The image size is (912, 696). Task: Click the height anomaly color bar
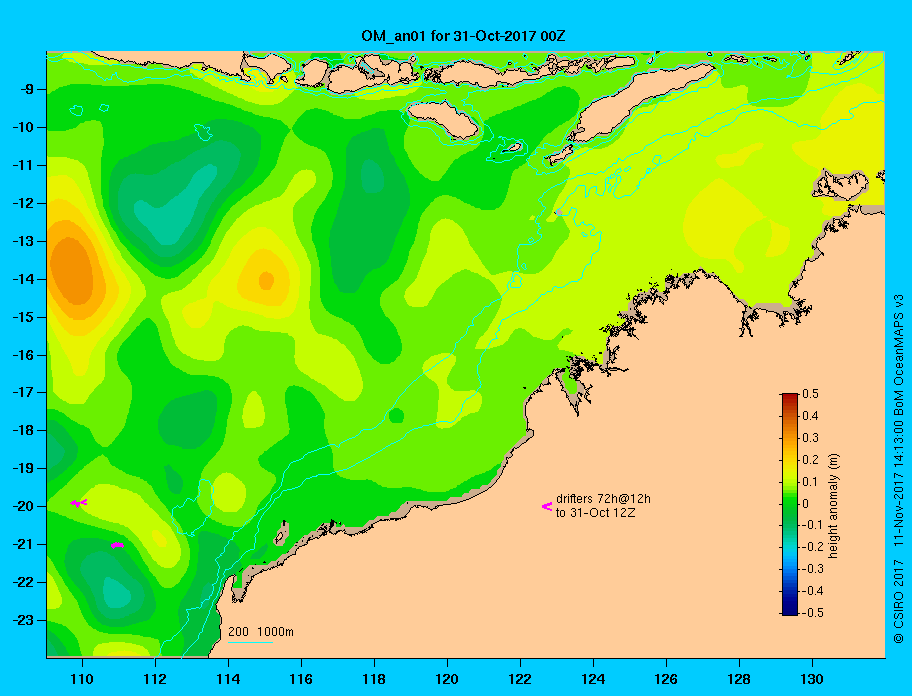pyautogui.click(x=790, y=504)
